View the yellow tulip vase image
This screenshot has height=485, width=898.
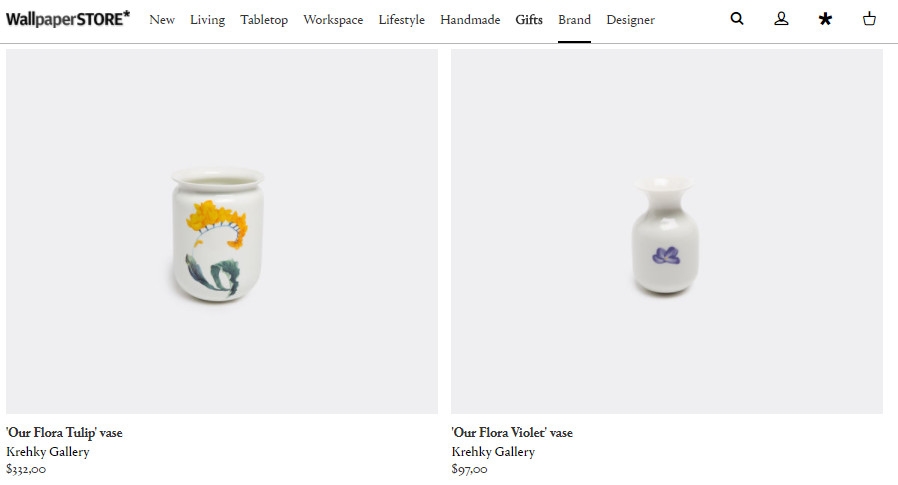[222, 231]
